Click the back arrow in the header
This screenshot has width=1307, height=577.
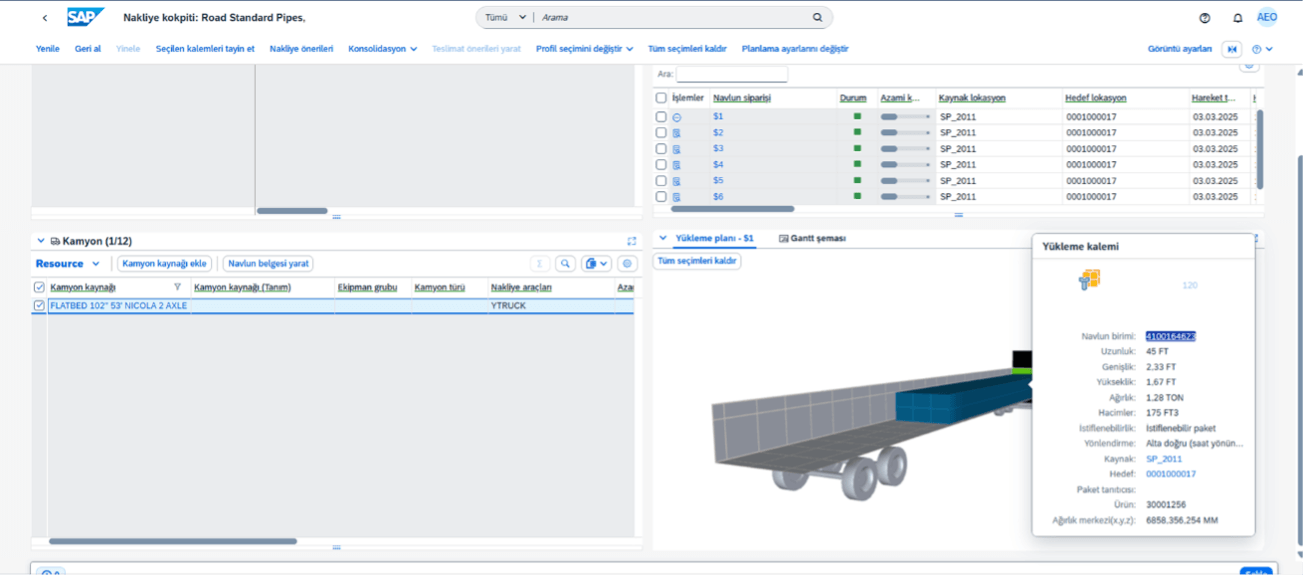pyautogui.click(x=45, y=18)
